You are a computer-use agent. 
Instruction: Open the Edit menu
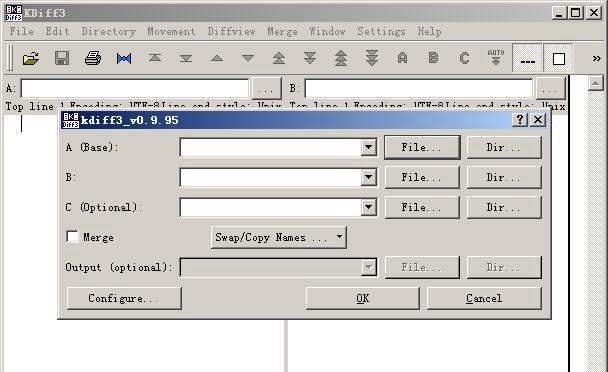coord(57,31)
